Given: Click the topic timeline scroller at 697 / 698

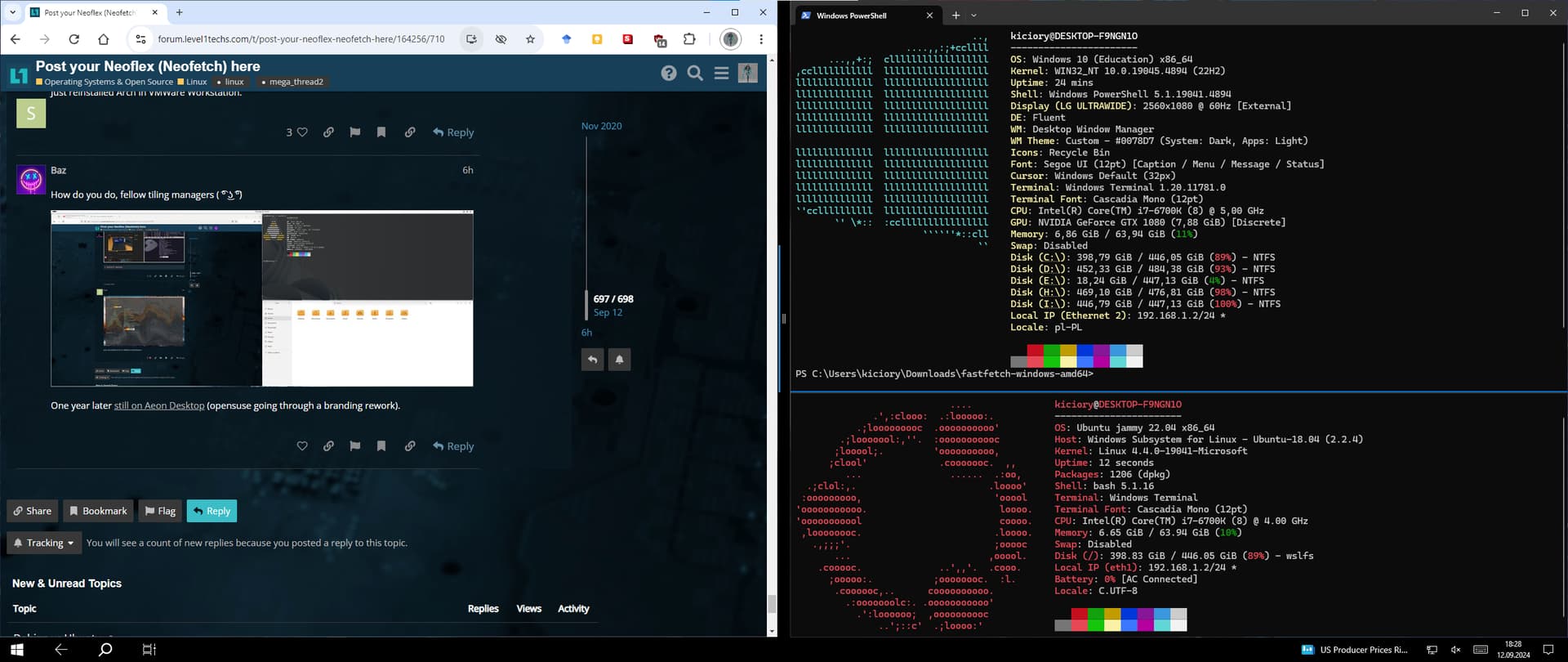Looking at the screenshot, I should 612,299.
